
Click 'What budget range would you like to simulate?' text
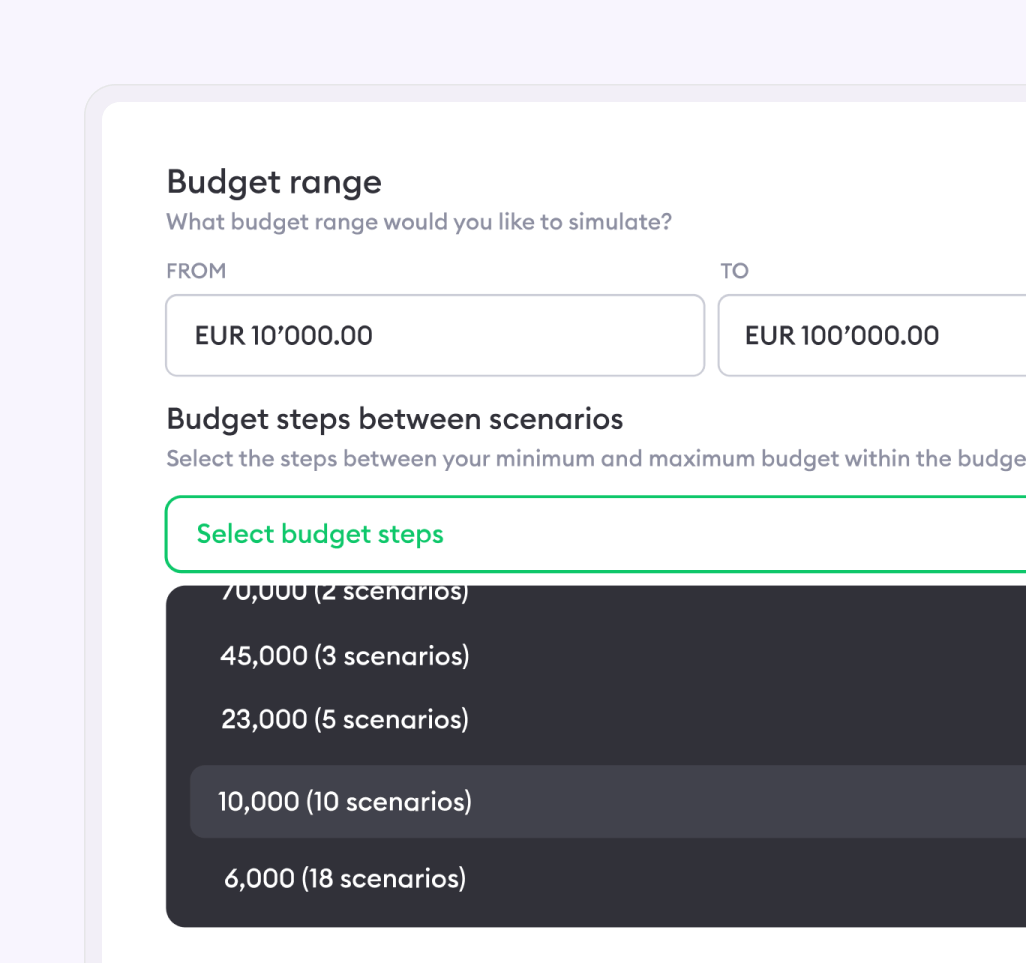tap(419, 222)
